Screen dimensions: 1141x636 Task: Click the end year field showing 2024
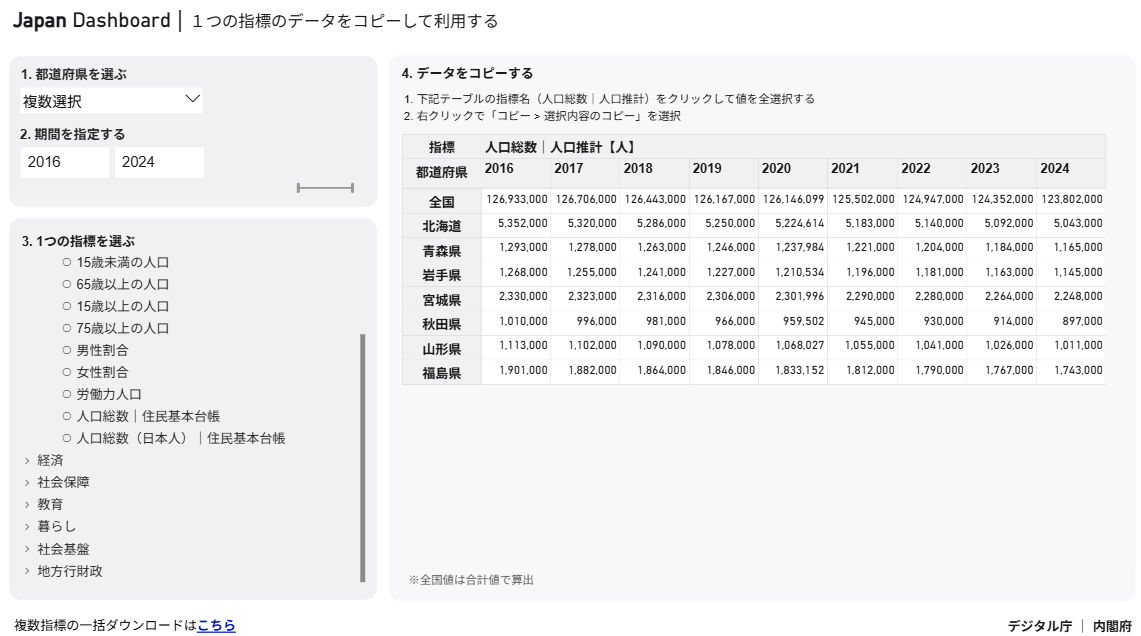159,162
